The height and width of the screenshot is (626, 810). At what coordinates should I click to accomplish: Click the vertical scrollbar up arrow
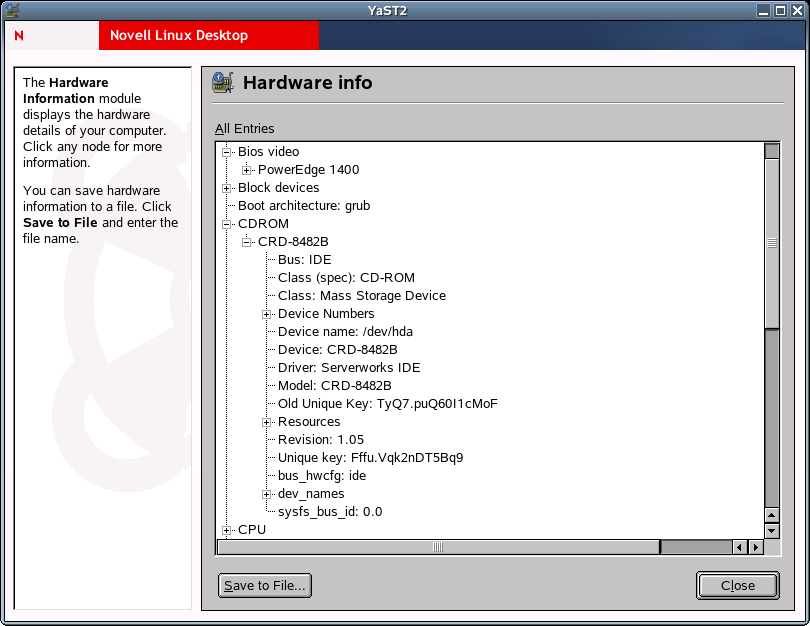772,515
